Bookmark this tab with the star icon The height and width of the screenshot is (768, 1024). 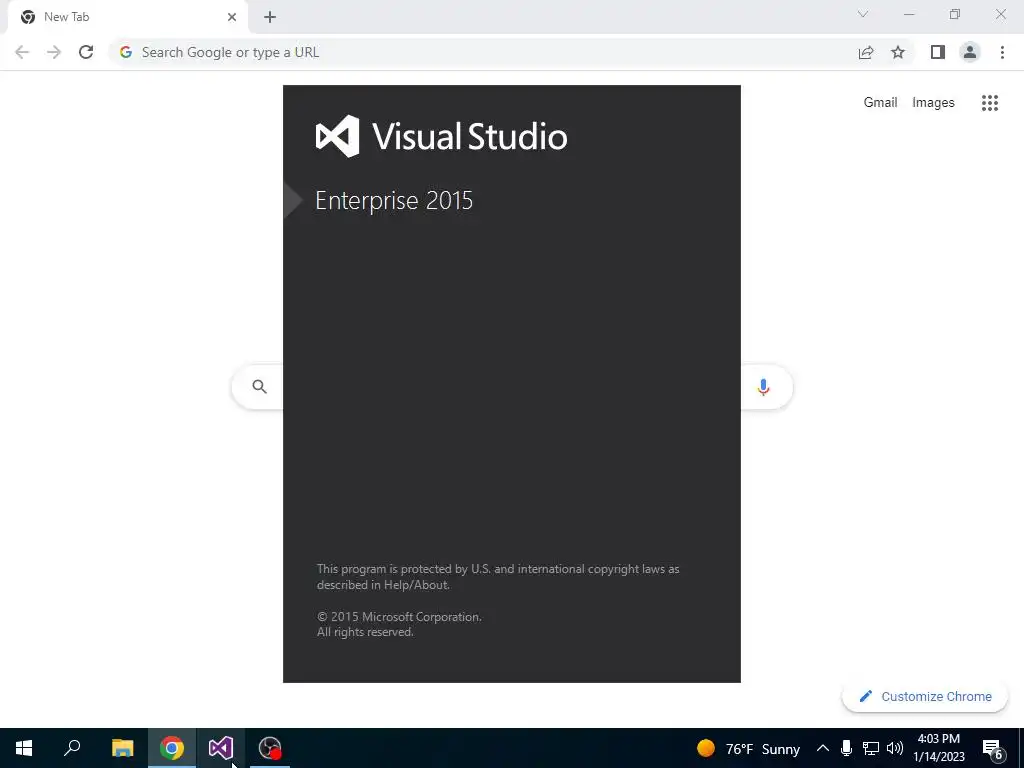pos(898,52)
